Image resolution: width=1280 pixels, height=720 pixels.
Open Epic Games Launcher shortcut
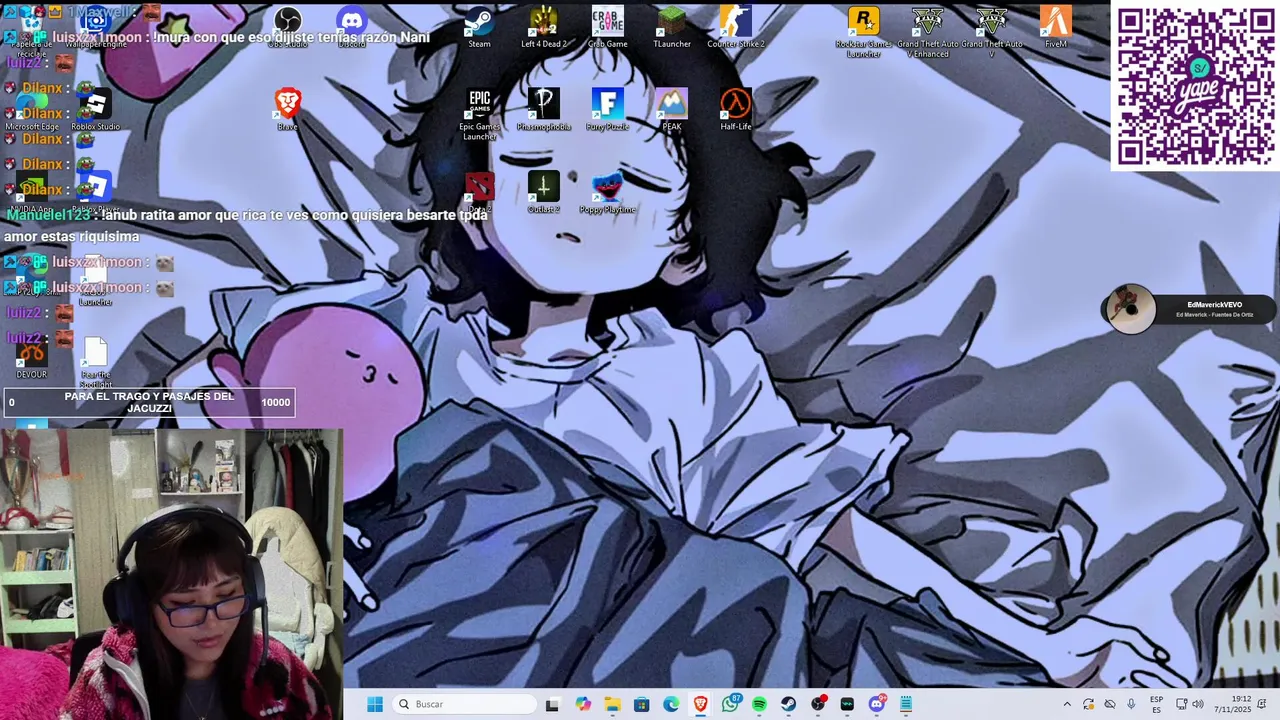click(480, 114)
